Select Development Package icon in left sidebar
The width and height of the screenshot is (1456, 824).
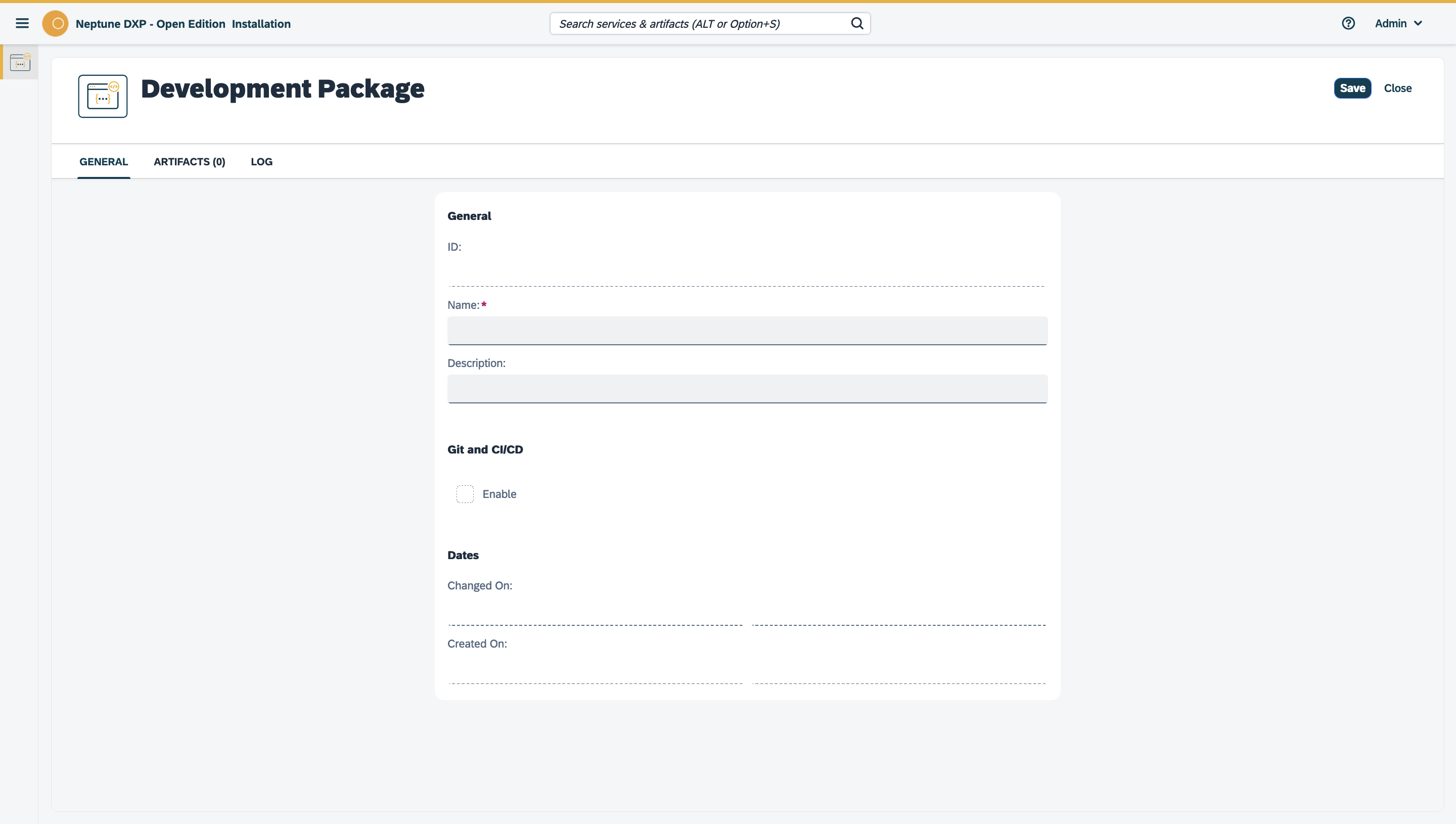(x=20, y=62)
